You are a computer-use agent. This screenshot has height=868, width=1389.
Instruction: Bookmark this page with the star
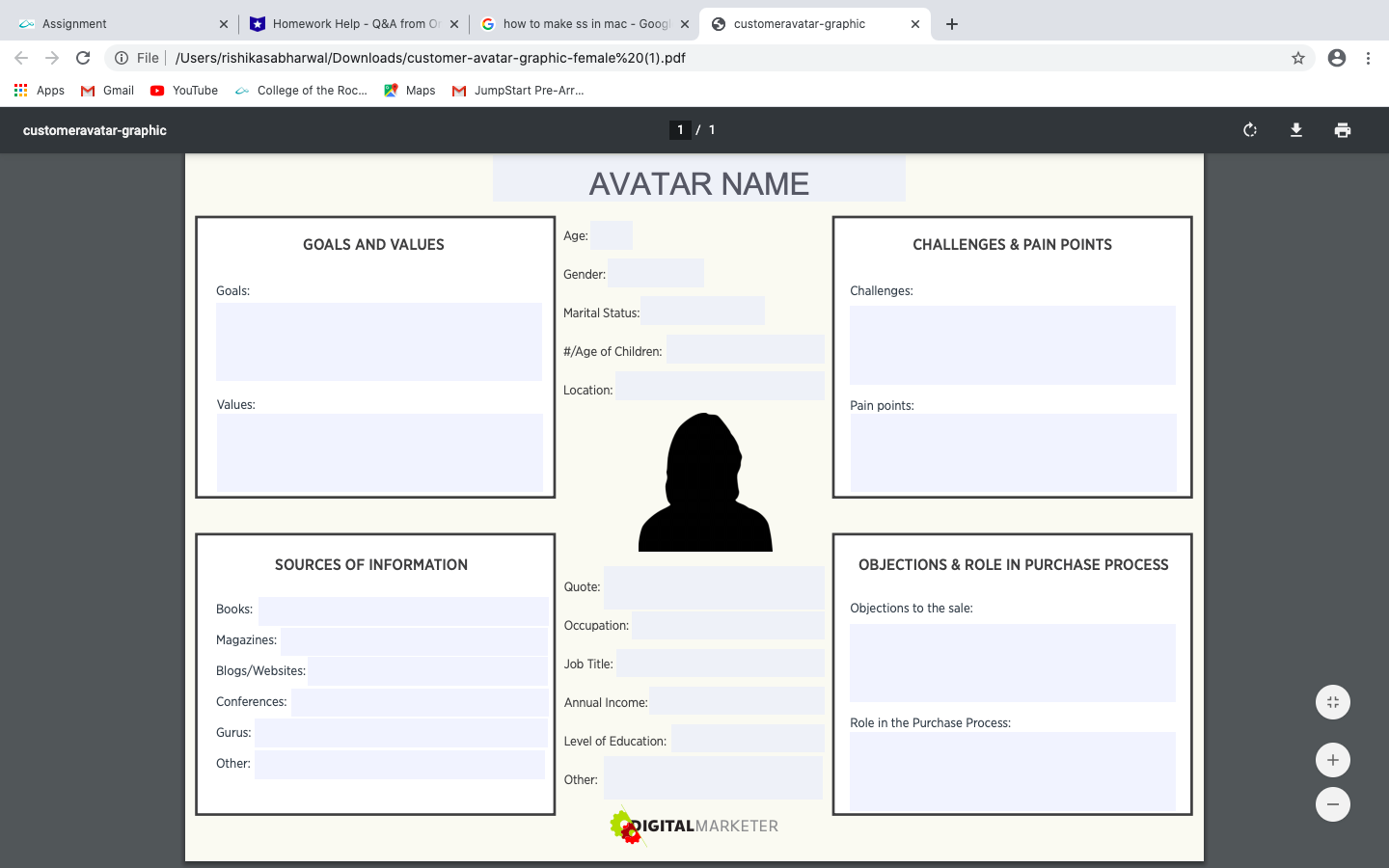click(x=1298, y=58)
